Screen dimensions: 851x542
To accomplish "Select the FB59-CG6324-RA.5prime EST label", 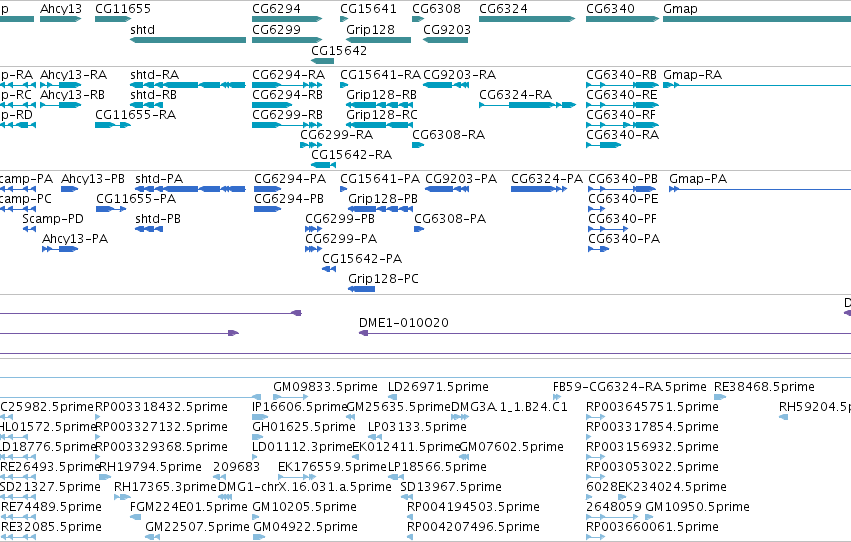I will [x=630, y=387].
